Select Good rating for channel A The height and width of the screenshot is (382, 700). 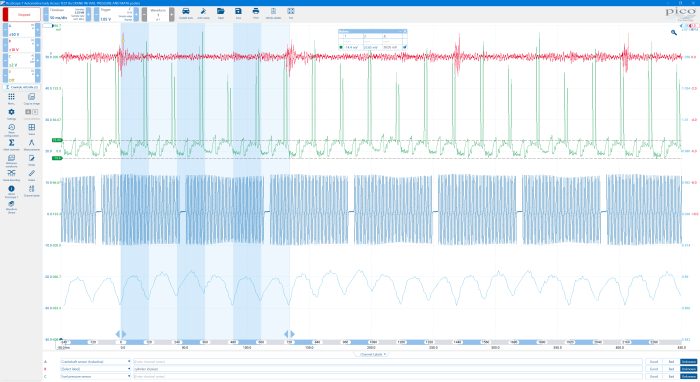(654, 362)
